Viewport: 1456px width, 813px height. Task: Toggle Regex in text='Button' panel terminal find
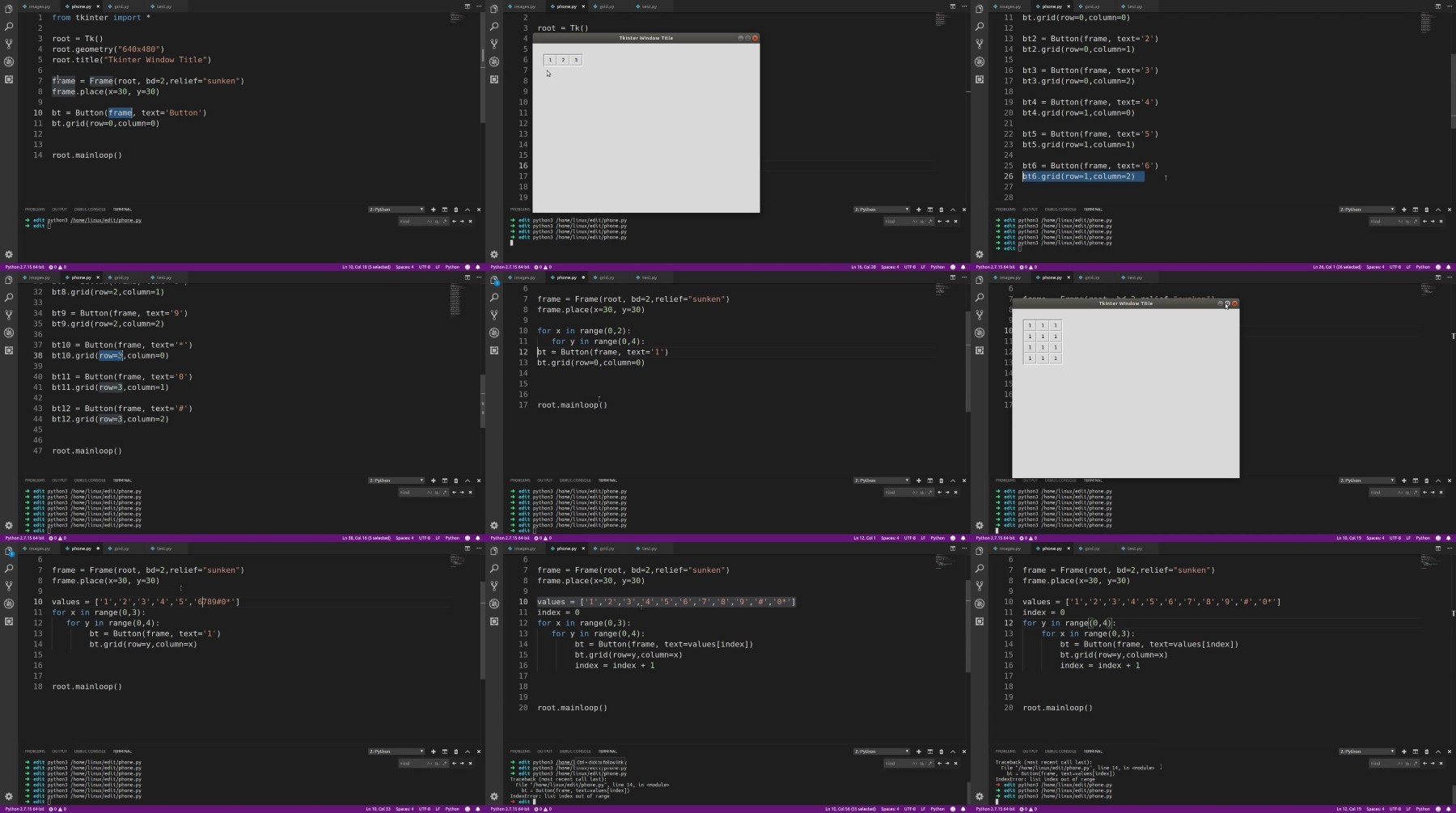pyautogui.click(x=444, y=221)
